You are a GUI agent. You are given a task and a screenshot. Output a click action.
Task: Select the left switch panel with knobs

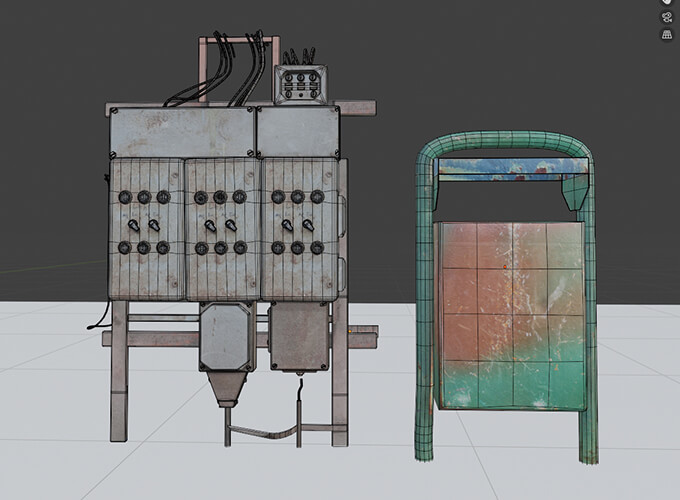tap(146, 228)
